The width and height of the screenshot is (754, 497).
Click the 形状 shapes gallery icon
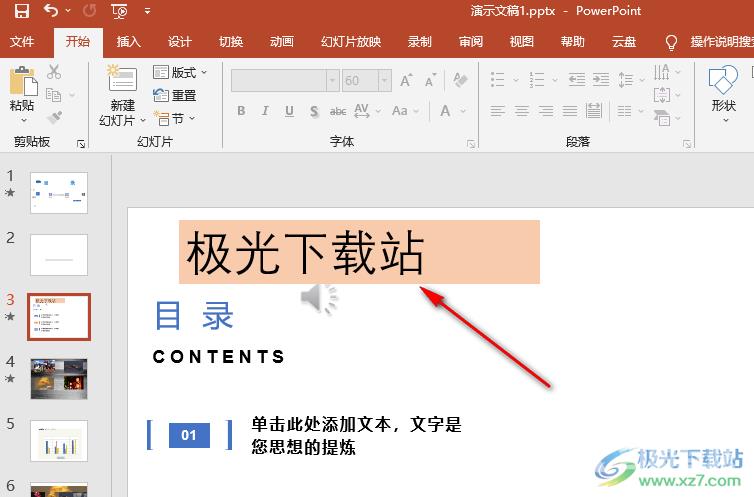click(x=723, y=80)
